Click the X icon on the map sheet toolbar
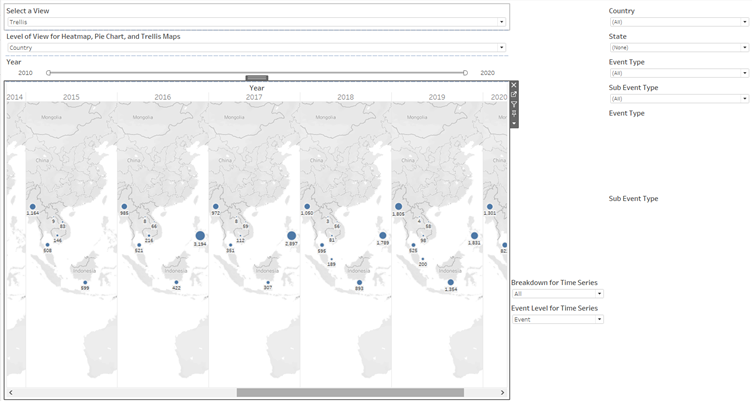Image resolution: width=752 pixels, height=401 pixels. tap(514, 85)
